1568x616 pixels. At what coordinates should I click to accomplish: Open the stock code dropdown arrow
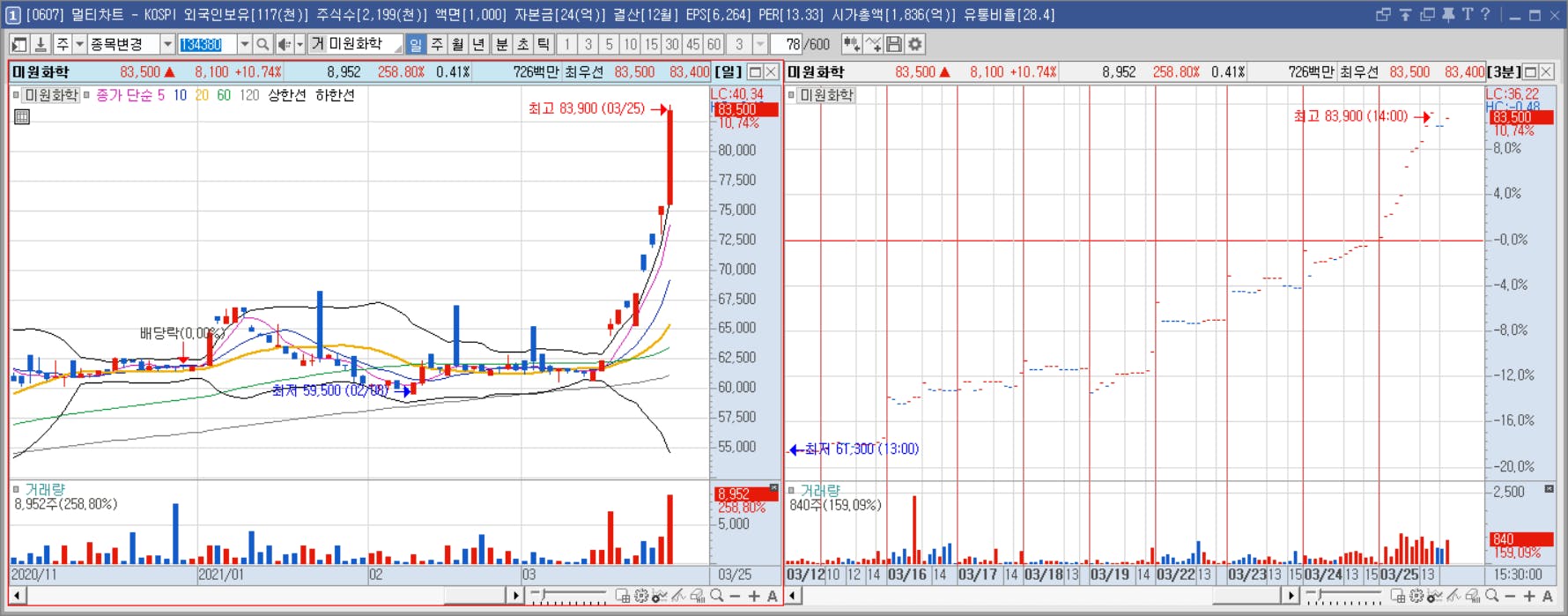click(x=244, y=44)
